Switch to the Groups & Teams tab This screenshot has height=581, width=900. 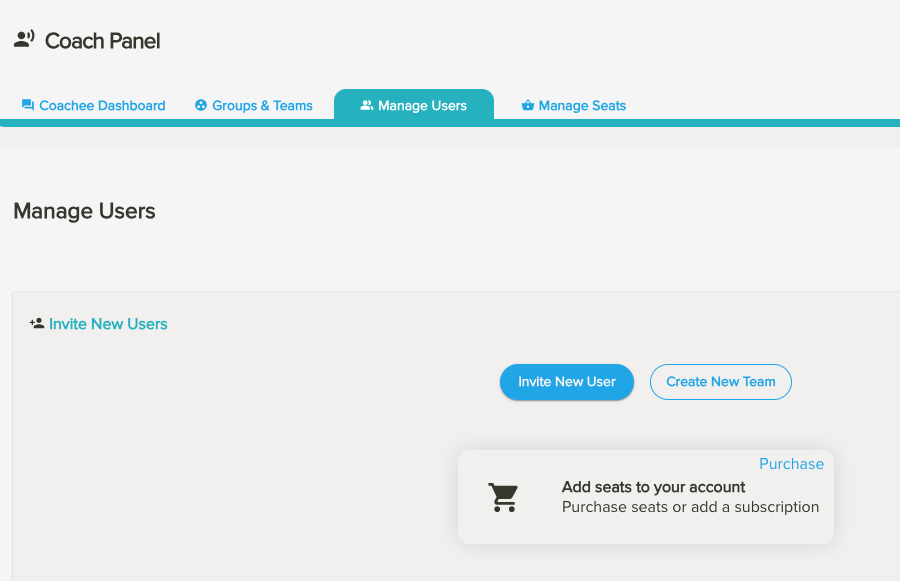pos(262,106)
